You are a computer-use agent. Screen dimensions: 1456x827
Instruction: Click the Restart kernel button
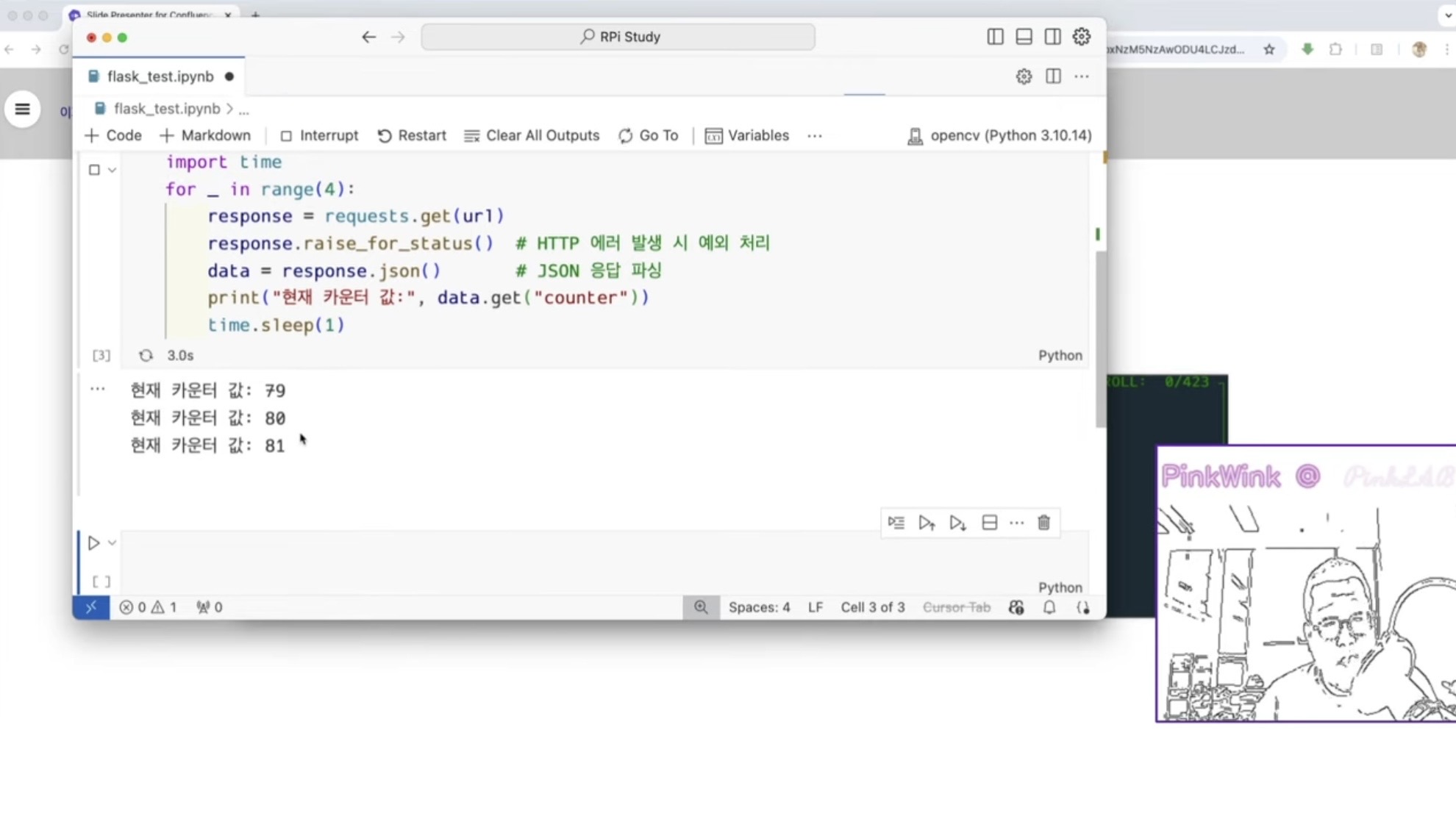(412, 135)
